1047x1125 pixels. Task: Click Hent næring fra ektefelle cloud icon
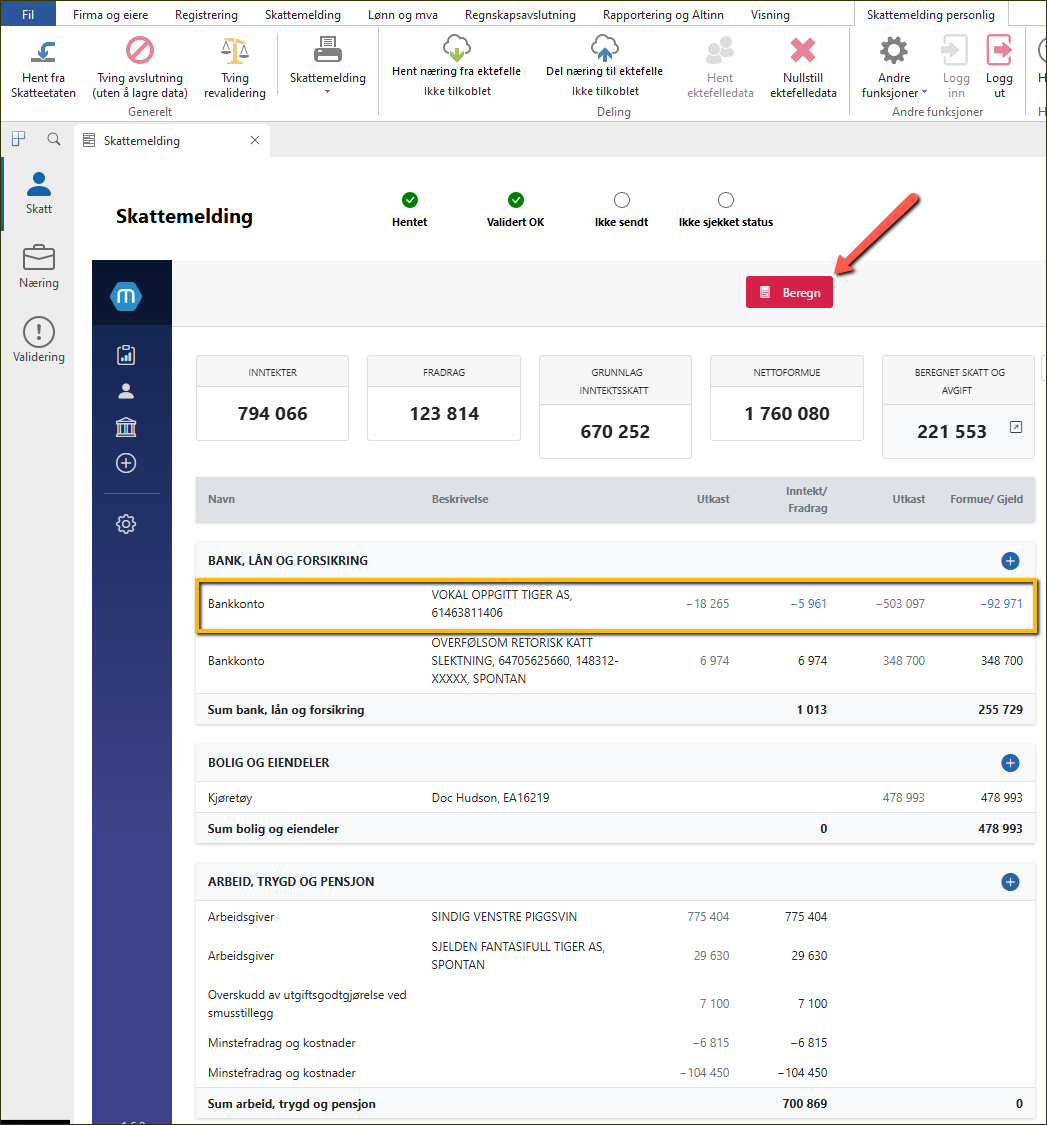click(456, 48)
